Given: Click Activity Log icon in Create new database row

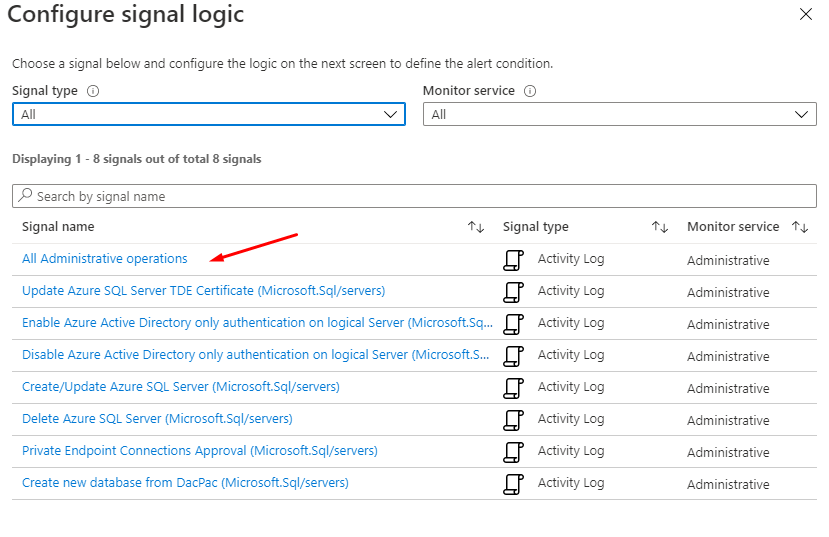Looking at the screenshot, I should [513, 485].
